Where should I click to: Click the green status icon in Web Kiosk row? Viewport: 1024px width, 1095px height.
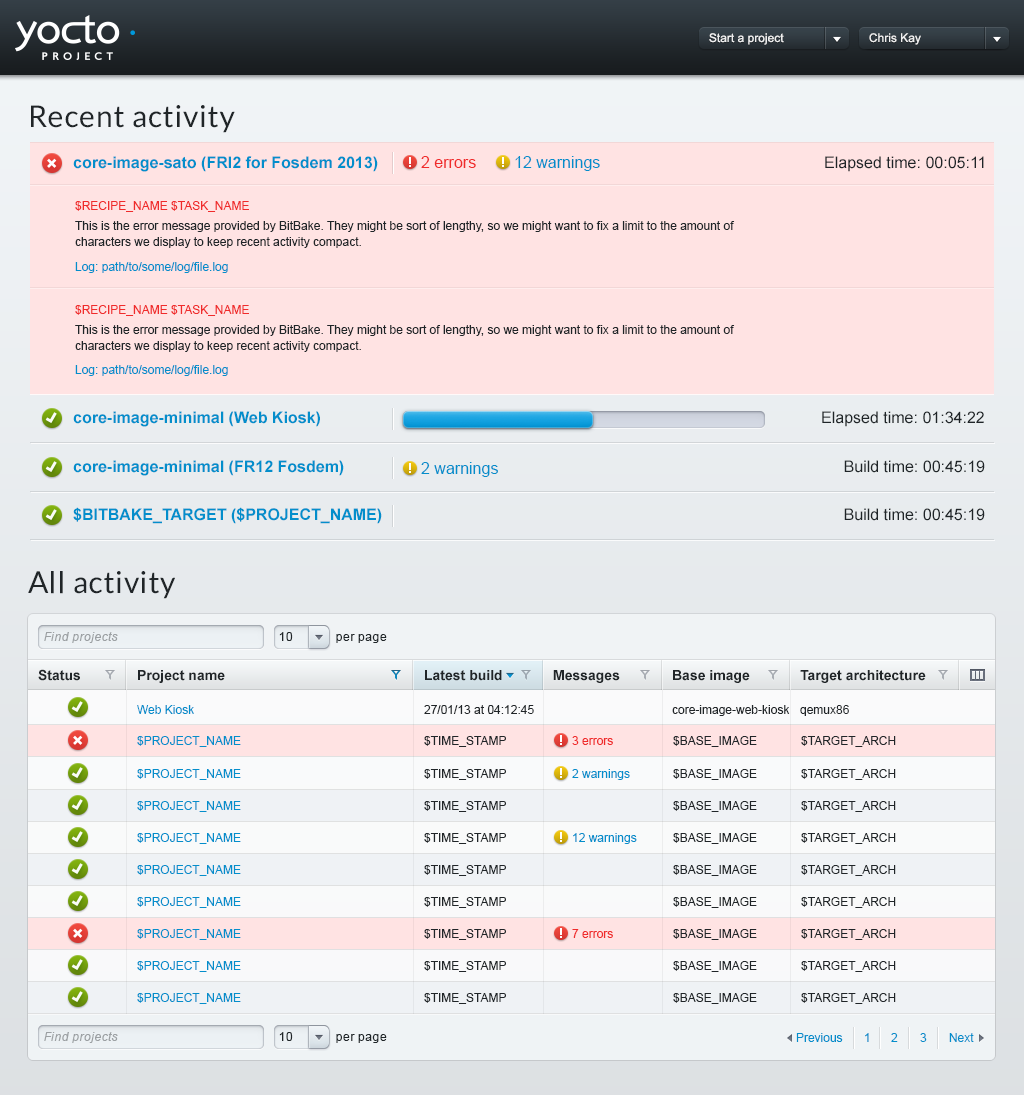[78, 708]
